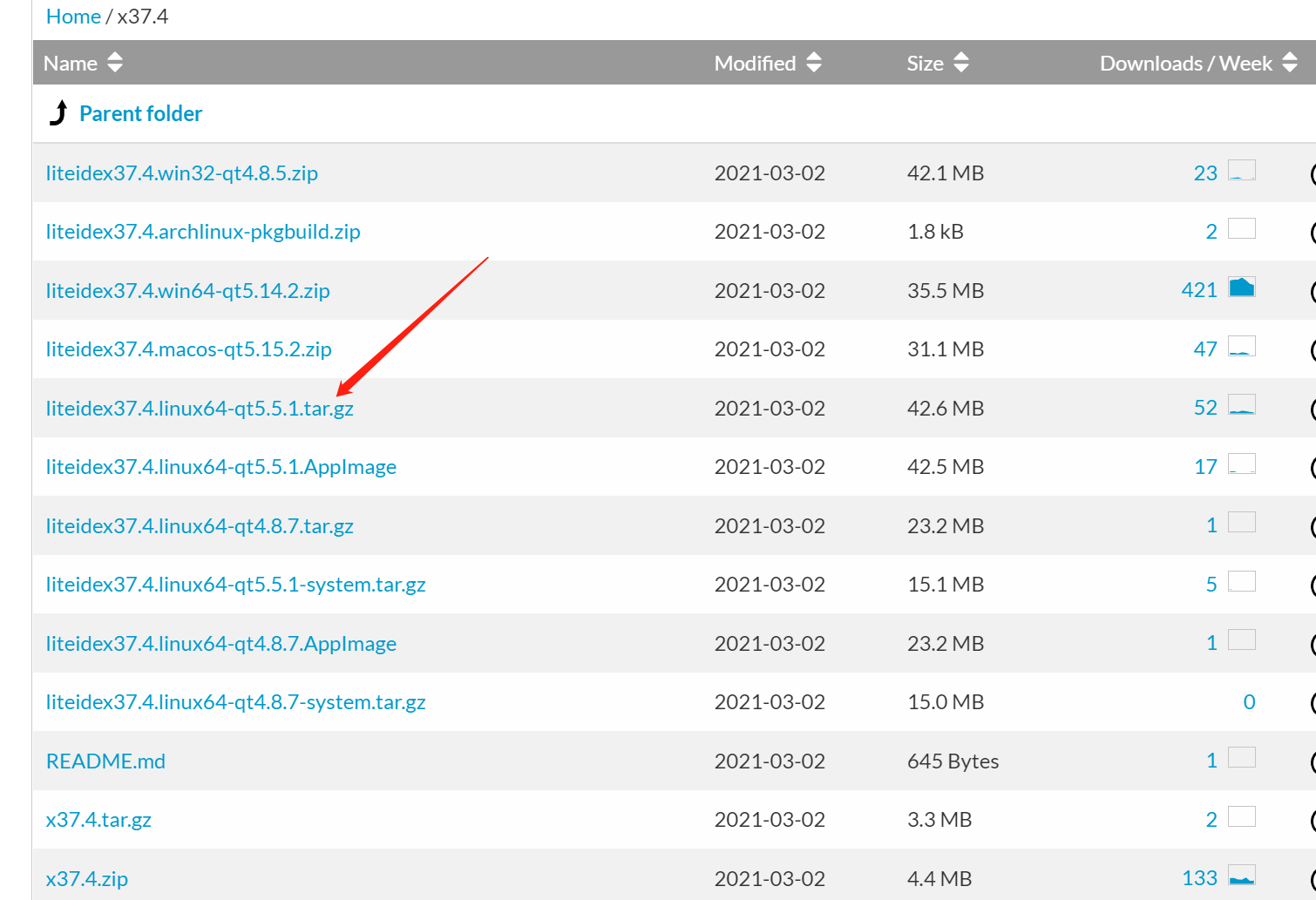This screenshot has height=900, width=1316.
Task: Download the liteidex37.4.linux64-qt5.5.1.AppImage file
Action: 220,467
